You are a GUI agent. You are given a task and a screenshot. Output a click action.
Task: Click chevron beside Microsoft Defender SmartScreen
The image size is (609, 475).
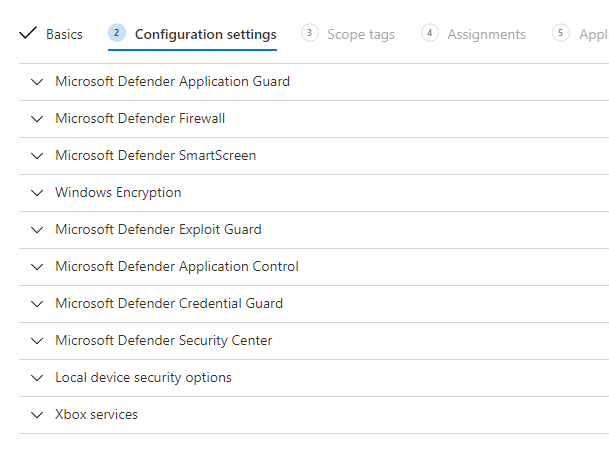point(38,156)
